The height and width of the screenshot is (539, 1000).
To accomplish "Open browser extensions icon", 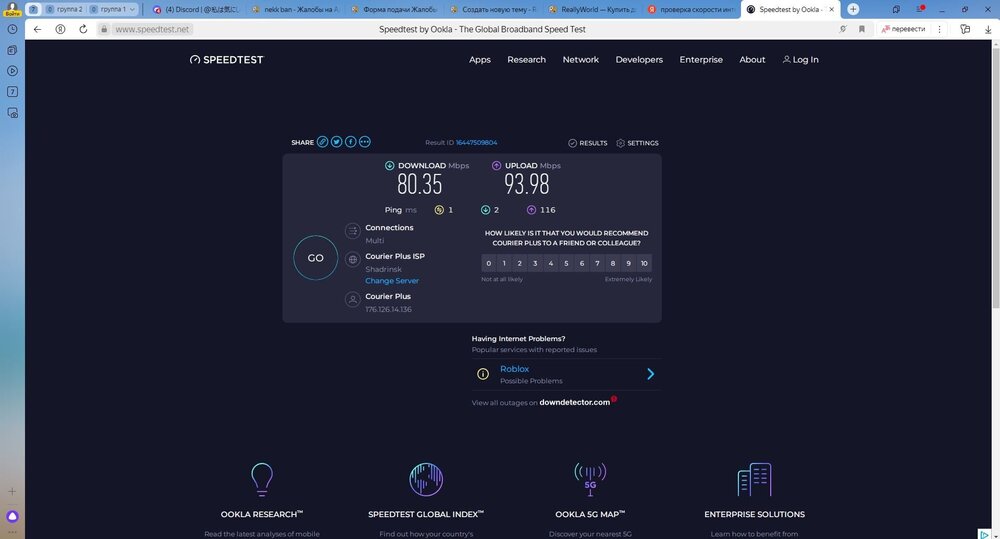I will 965,29.
